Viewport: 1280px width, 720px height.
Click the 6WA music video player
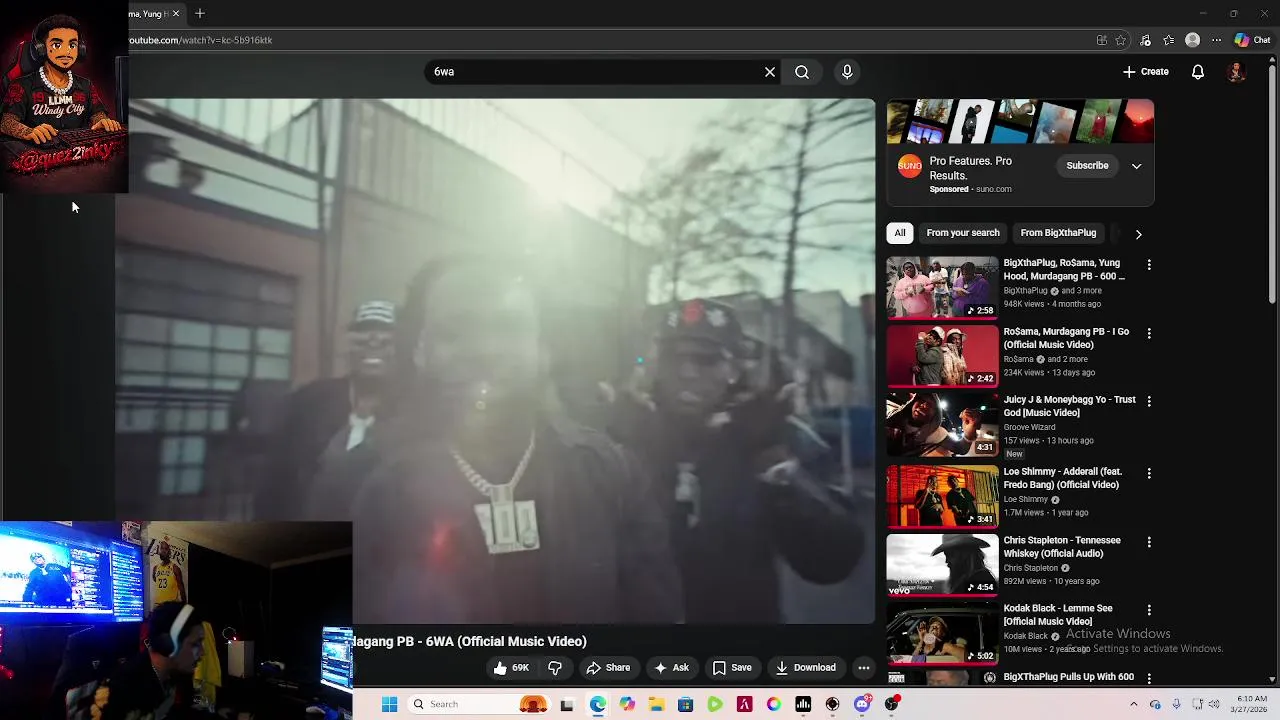495,360
